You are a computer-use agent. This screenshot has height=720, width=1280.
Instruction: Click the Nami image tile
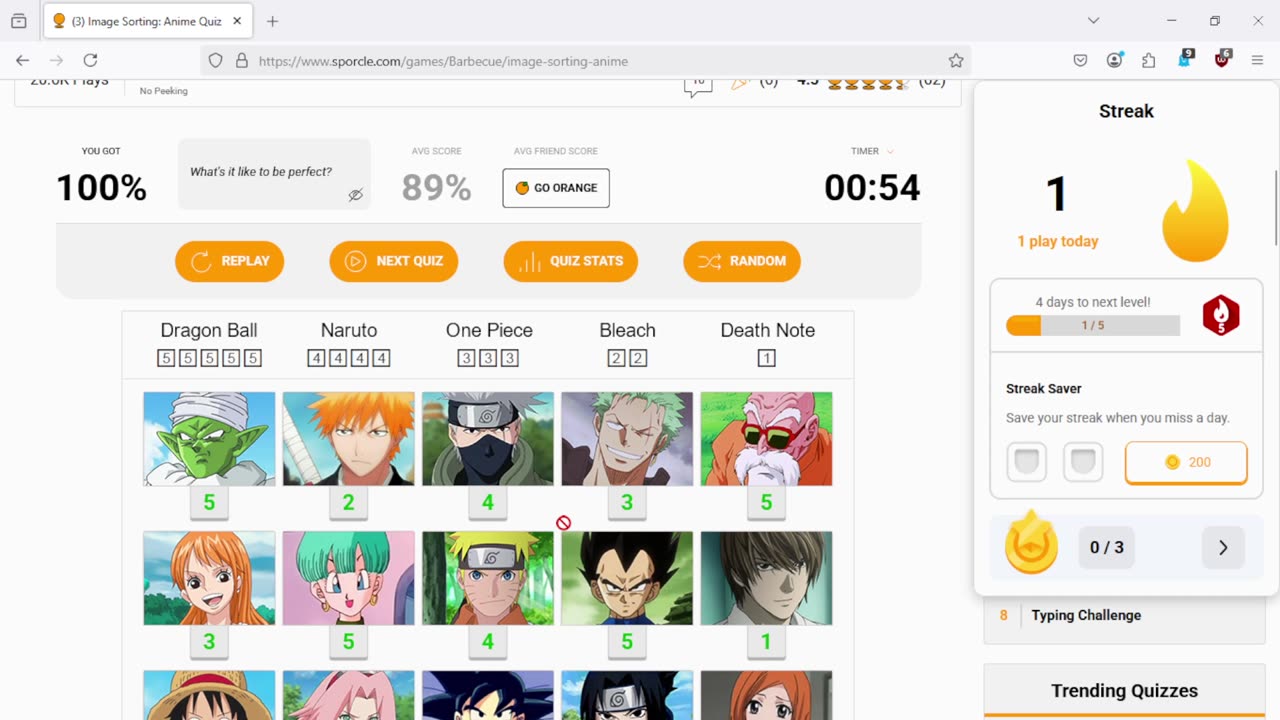pos(209,578)
